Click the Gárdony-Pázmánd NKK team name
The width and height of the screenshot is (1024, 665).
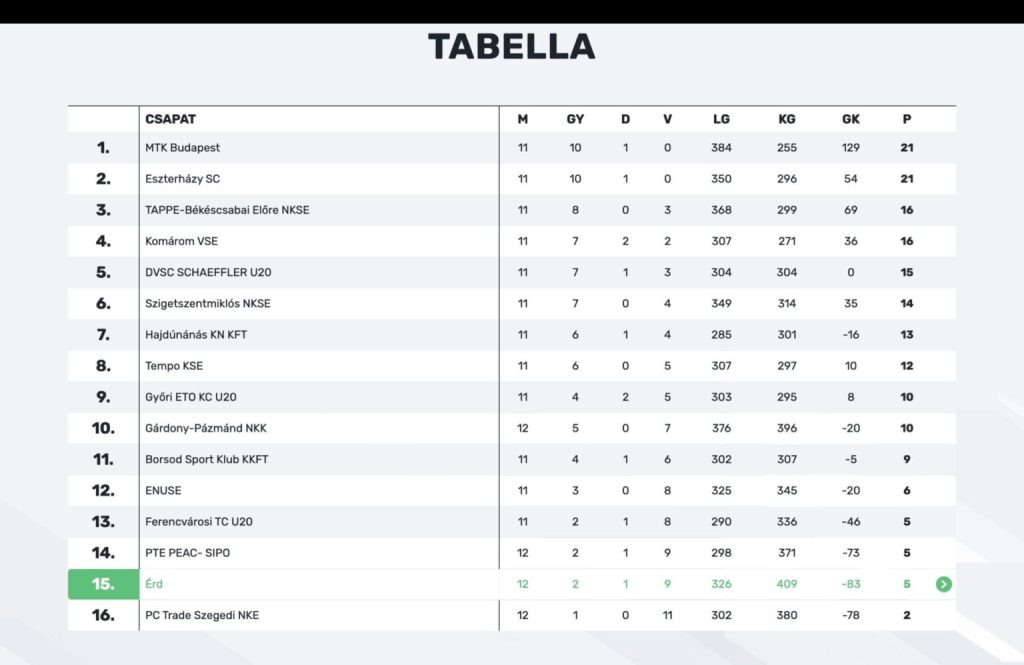click(206, 428)
